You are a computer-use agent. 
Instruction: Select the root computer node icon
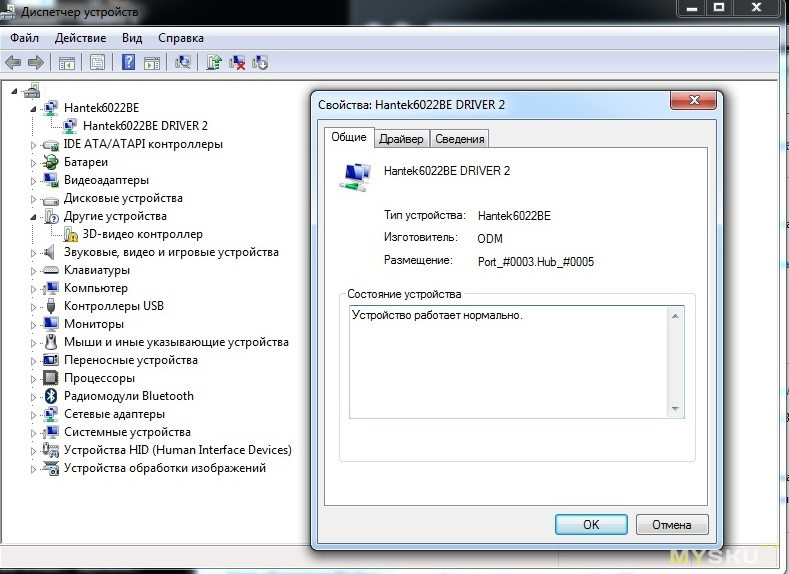click(x=32, y=91)
